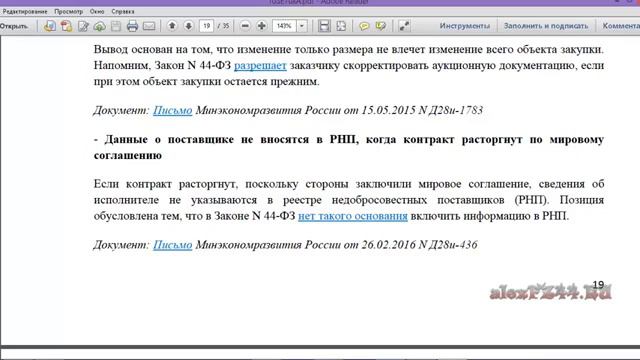Click the cloud upload icon
The height and width of the screenshot is (360, 640).
(x=100, y=26)
